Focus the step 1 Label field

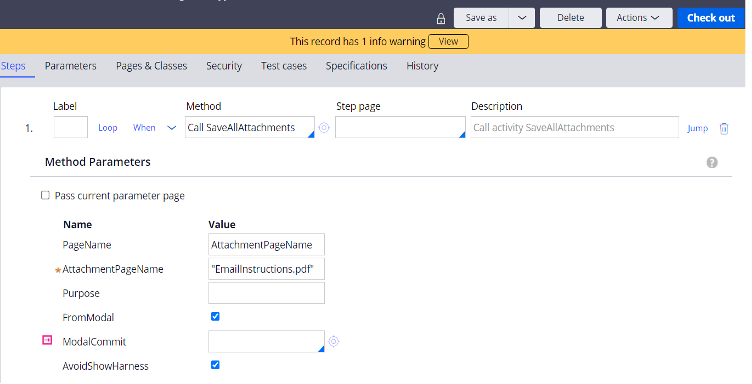pyautogui.click(x=70, y=127)
